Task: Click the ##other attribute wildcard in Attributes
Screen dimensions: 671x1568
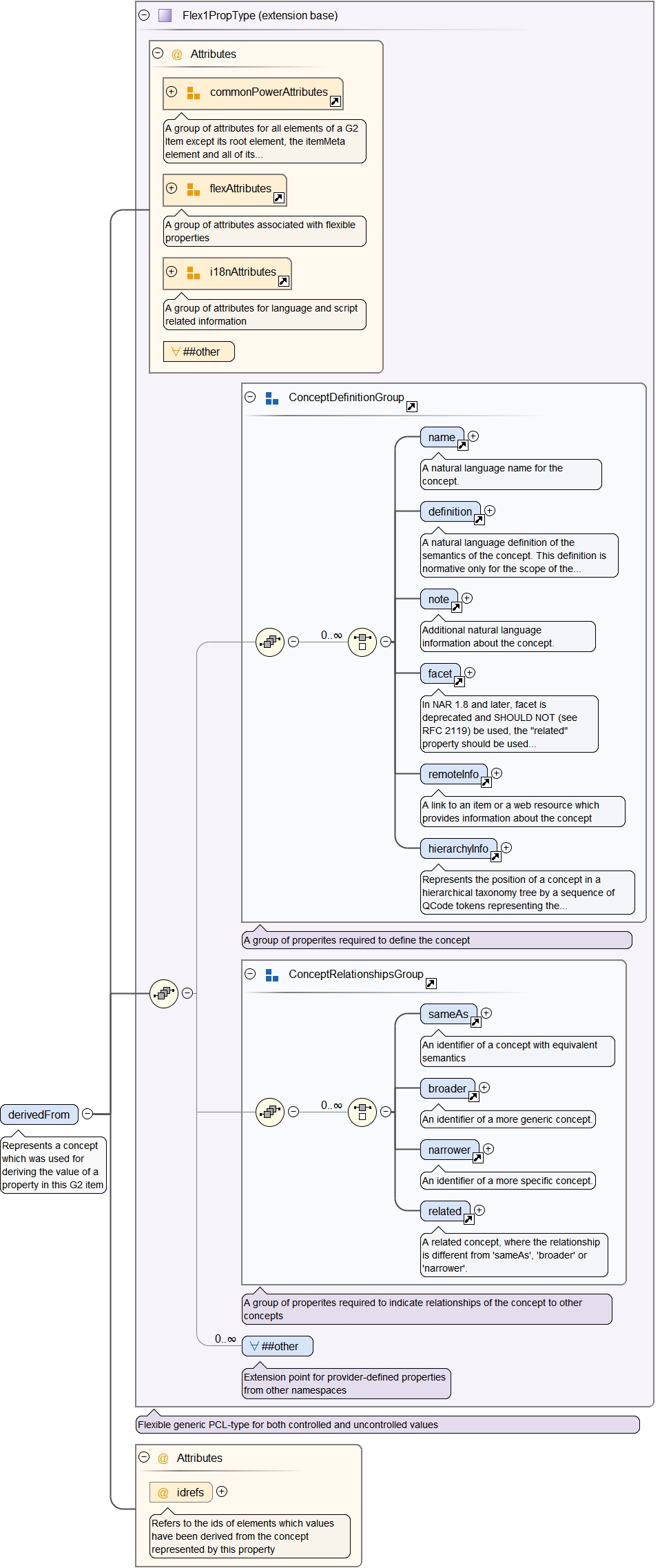Action: pos(199,352)
